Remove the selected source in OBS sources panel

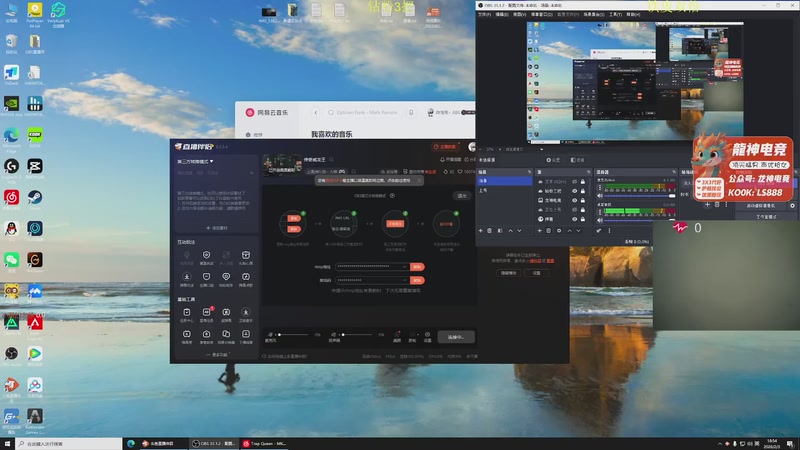point(549,231)
